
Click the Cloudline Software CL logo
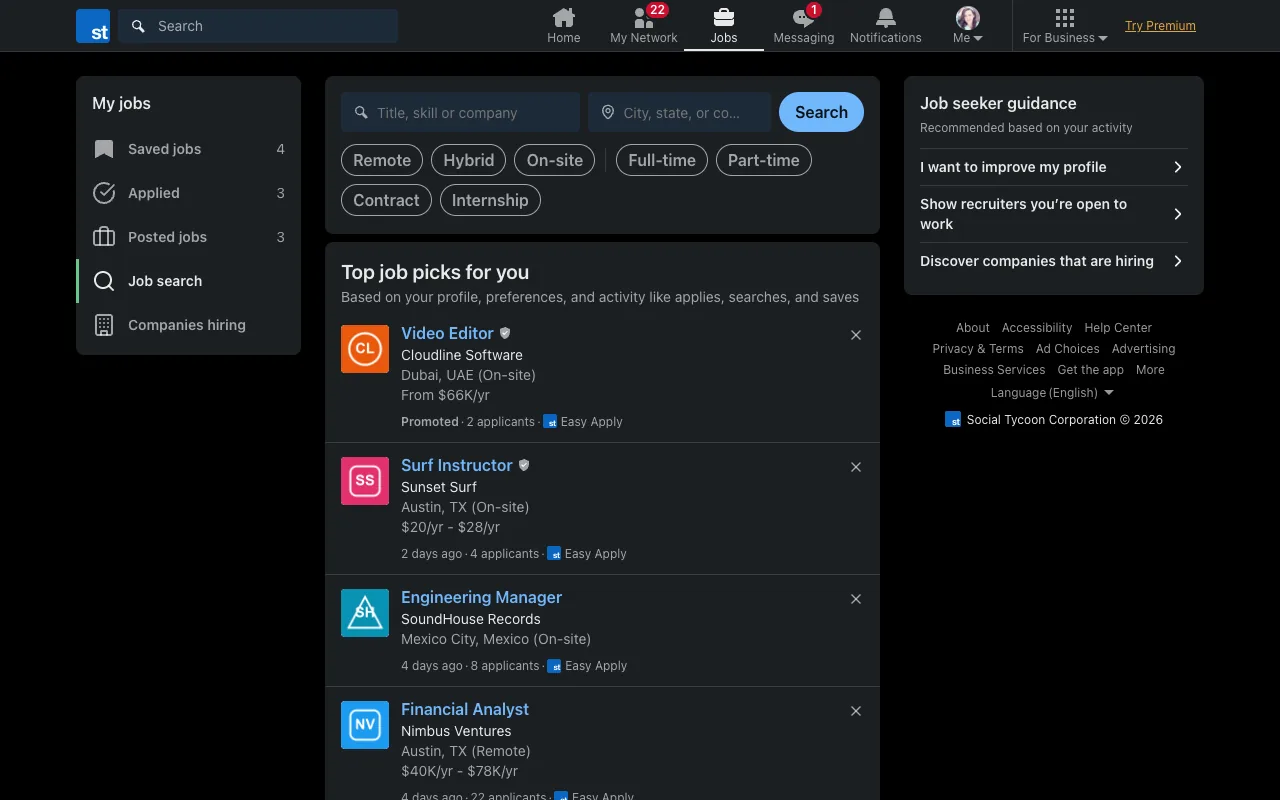coord(365,349)
